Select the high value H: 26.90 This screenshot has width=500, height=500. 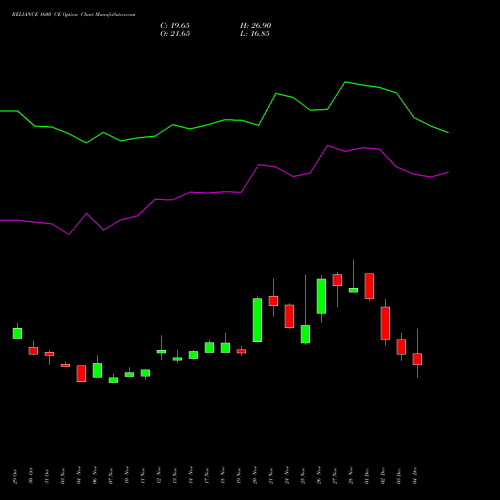click(256, 26)
